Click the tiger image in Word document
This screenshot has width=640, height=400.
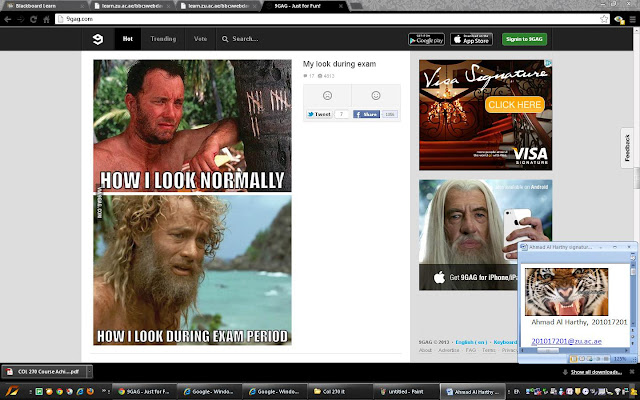tap(566, 291)
